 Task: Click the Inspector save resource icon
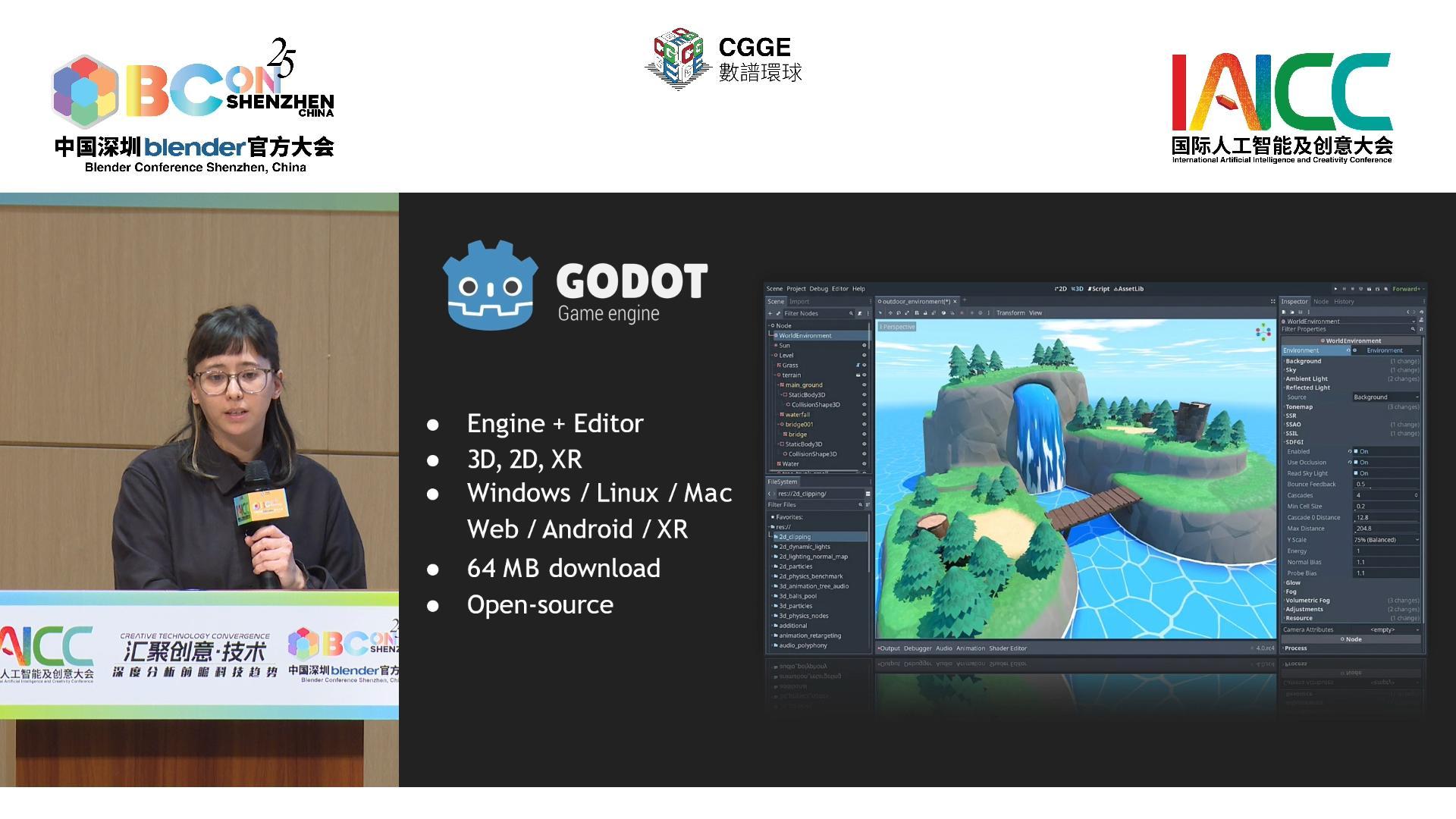tap(1300, 312)
